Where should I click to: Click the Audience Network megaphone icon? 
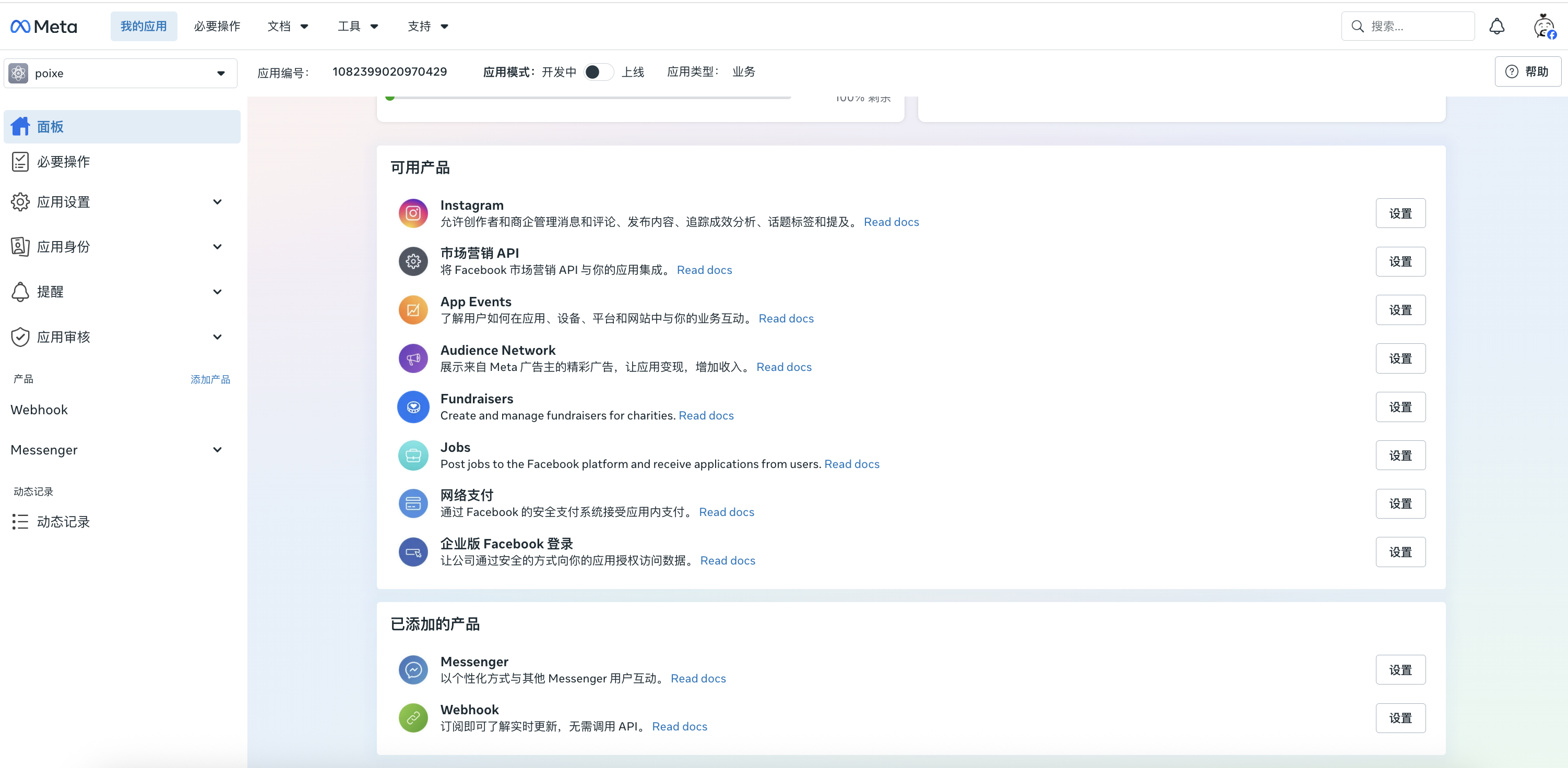(x=413, y=358)
